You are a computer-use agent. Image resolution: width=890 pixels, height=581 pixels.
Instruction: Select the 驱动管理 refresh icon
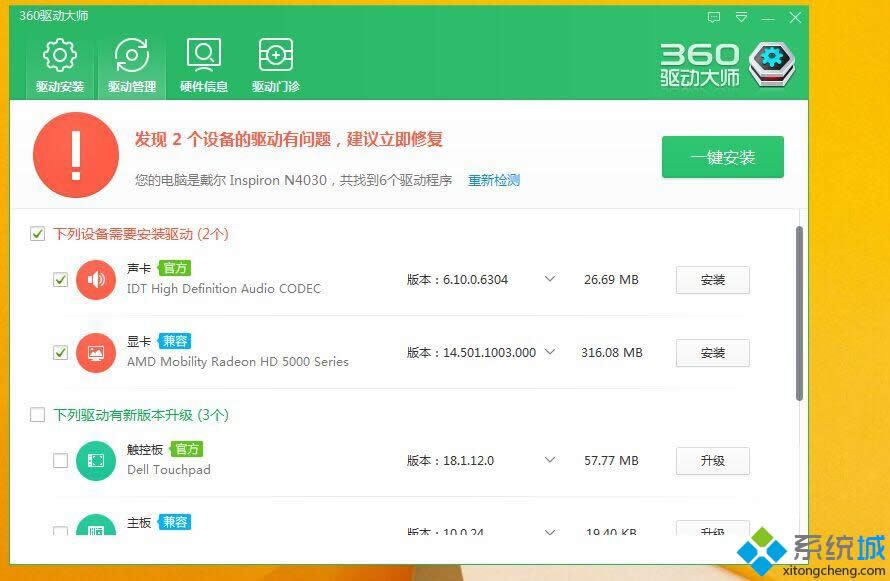(x=132, y=55)
